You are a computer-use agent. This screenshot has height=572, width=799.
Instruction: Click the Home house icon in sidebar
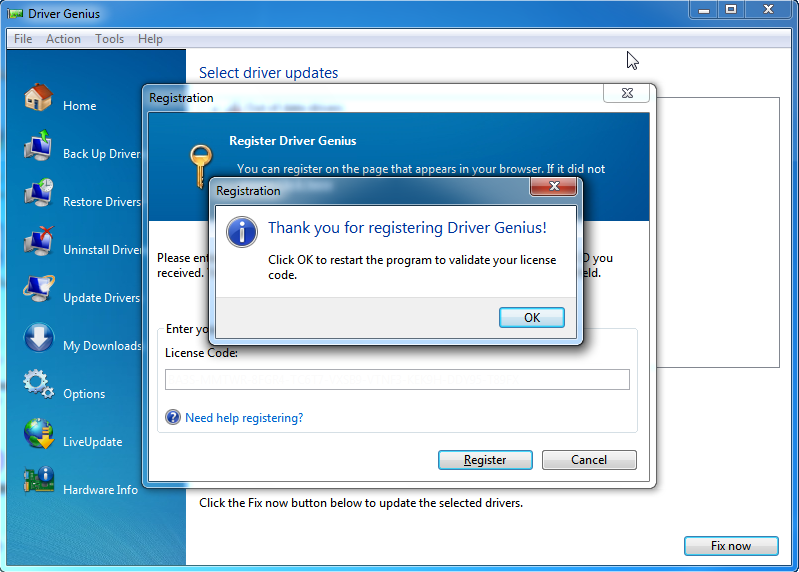(x=38, y=97)
